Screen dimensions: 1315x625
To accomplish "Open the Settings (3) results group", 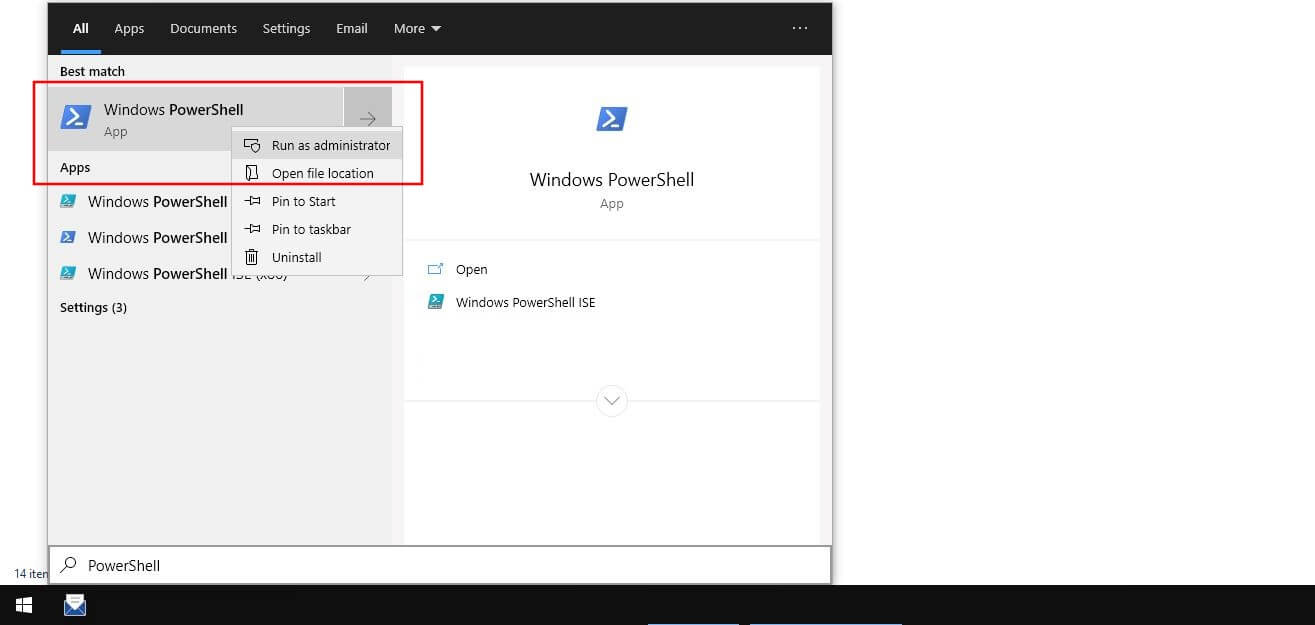I will (x=93, y=307).
